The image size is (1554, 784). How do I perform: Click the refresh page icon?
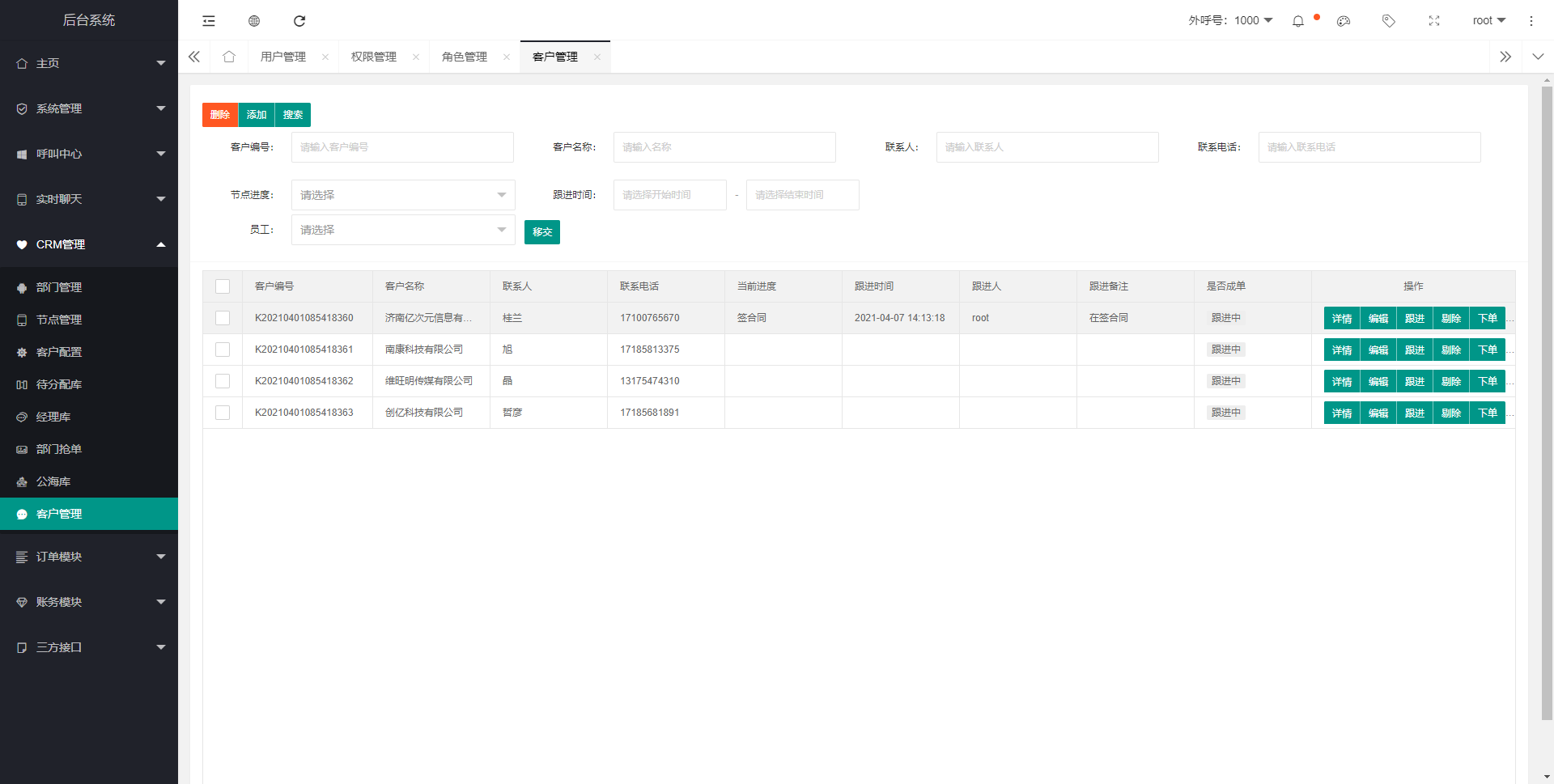pyautogui.click(x=299, y=21)
